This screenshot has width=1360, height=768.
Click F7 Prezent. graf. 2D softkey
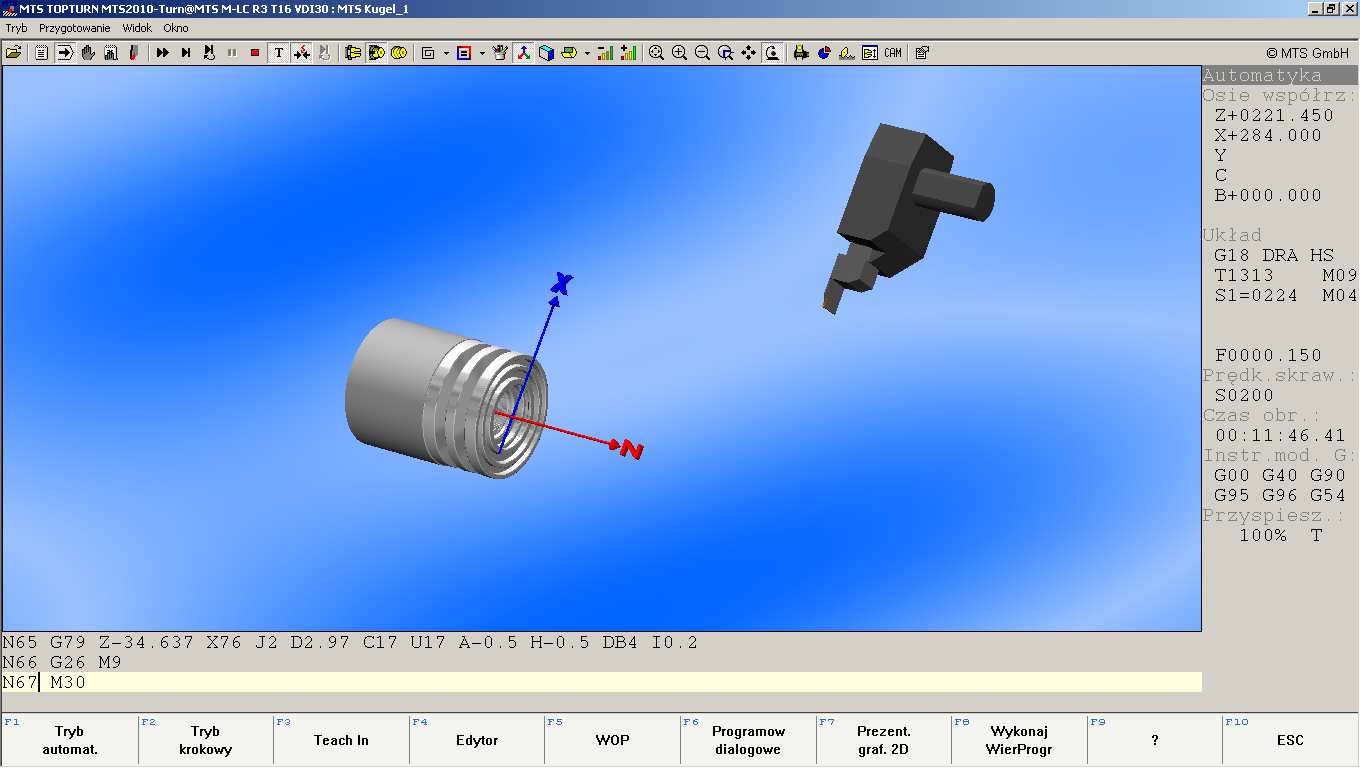(884, 740)
